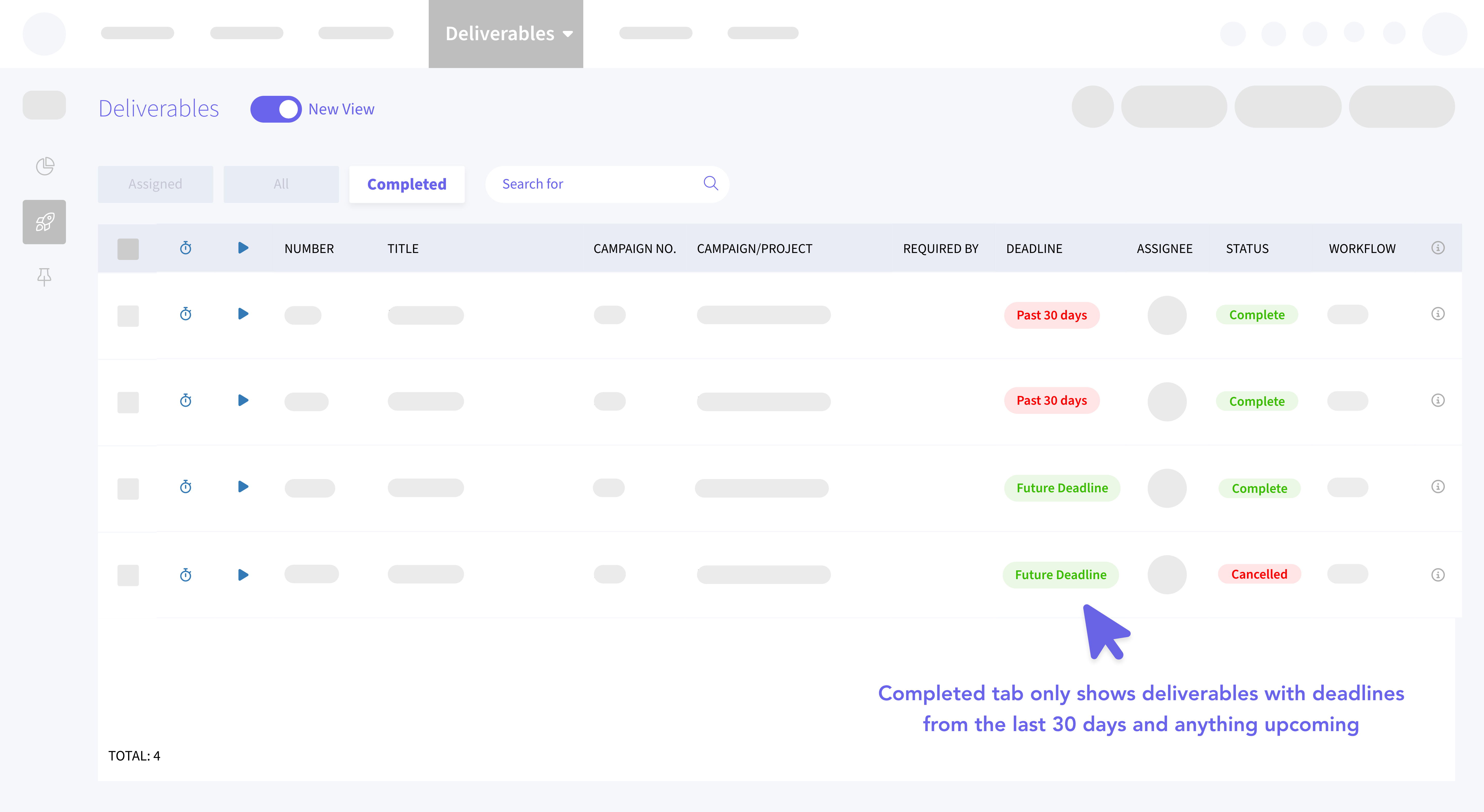Viewport: 1484px width, 812px height.
Task: Open info icon in table header
Action: point(1437,248)
